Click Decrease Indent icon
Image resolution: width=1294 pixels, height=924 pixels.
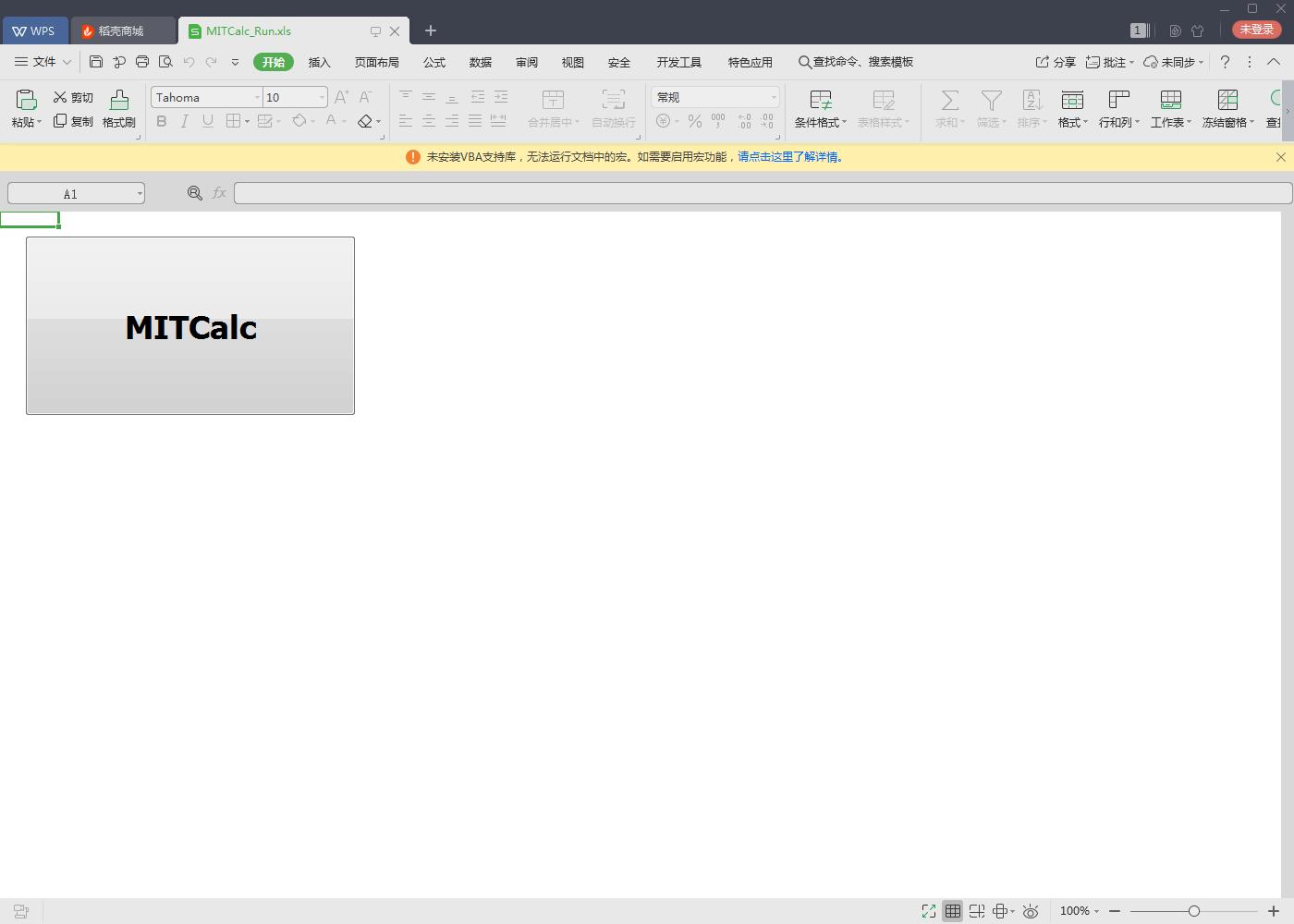pyautogui.click(x=478, y=96)
